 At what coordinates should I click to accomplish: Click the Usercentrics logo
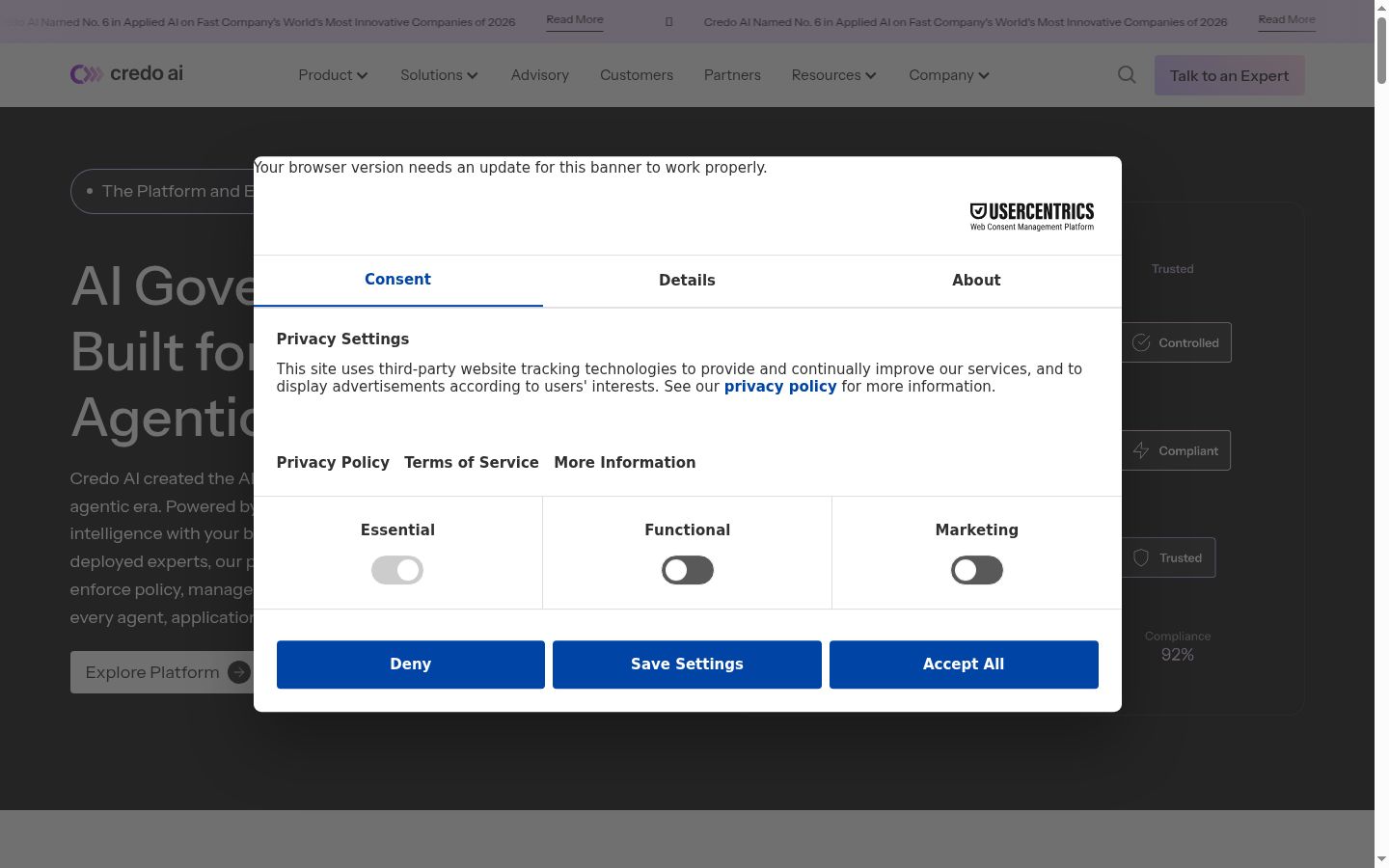(x=1031, y=216)
